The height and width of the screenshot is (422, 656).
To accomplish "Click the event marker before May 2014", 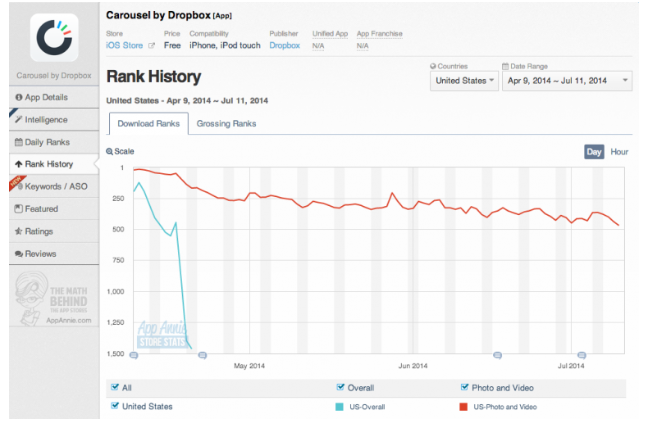I will click(x=202, y=356).
